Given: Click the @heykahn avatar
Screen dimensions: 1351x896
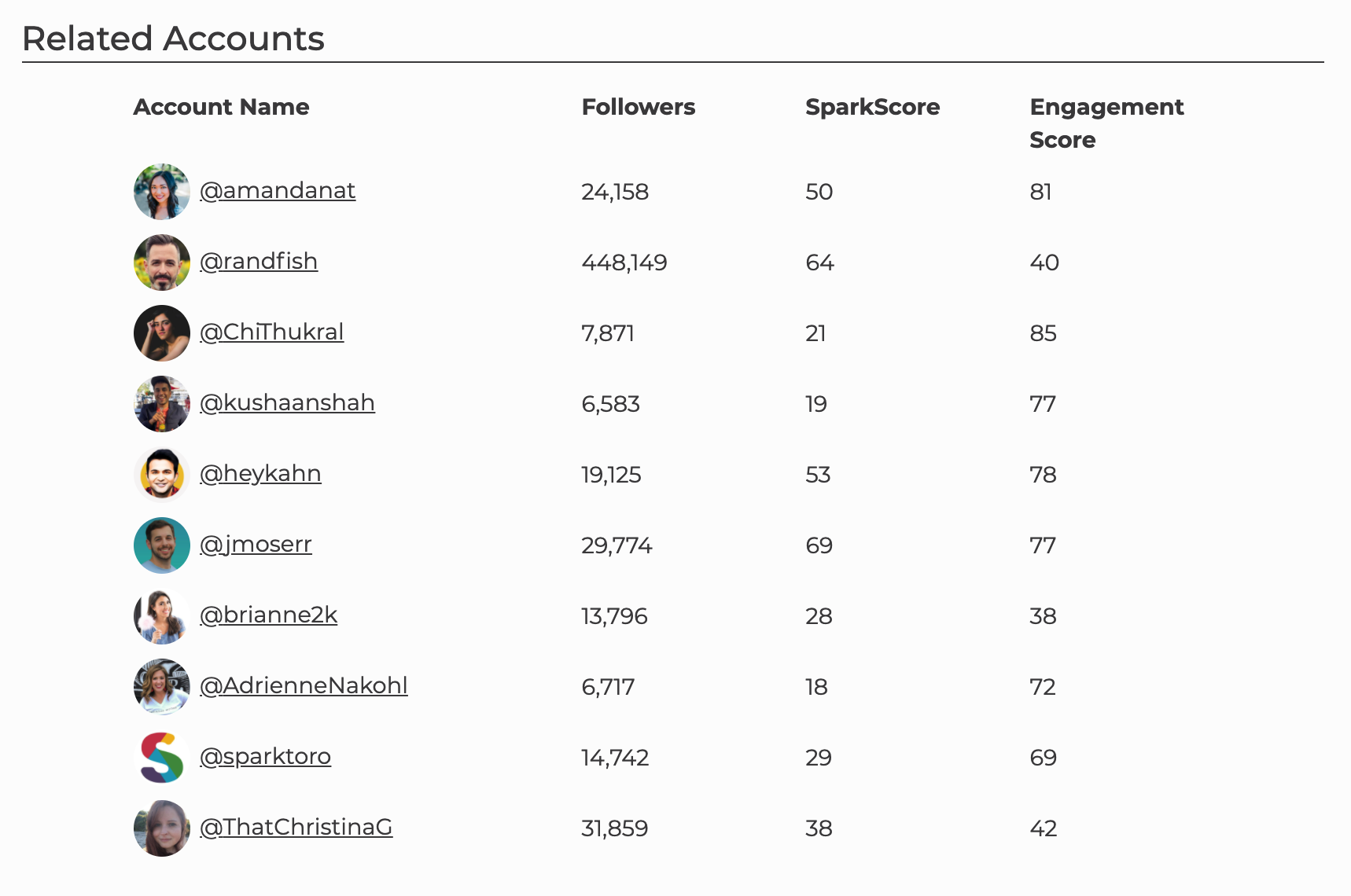Looking at the screenshot, I should click(162, 475).
